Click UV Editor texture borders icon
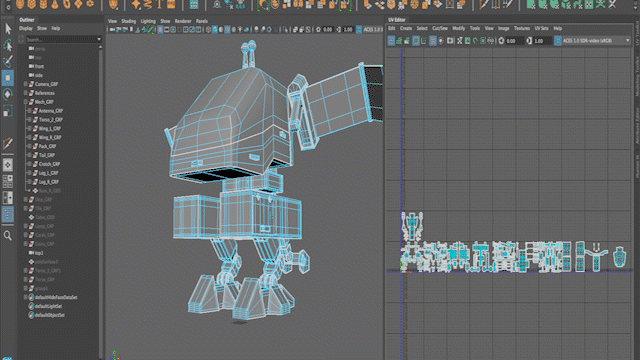Screen dimensions: 640x360 pyautogui.click(x=416, y=41)
